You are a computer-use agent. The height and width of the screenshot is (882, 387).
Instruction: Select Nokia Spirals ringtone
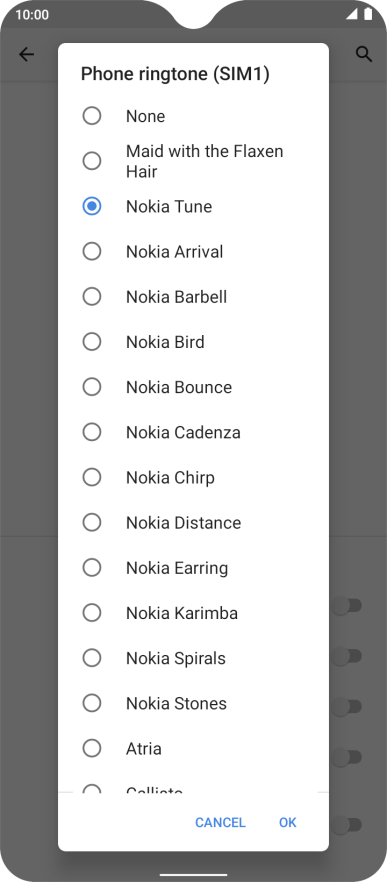(x=194, y=658)
